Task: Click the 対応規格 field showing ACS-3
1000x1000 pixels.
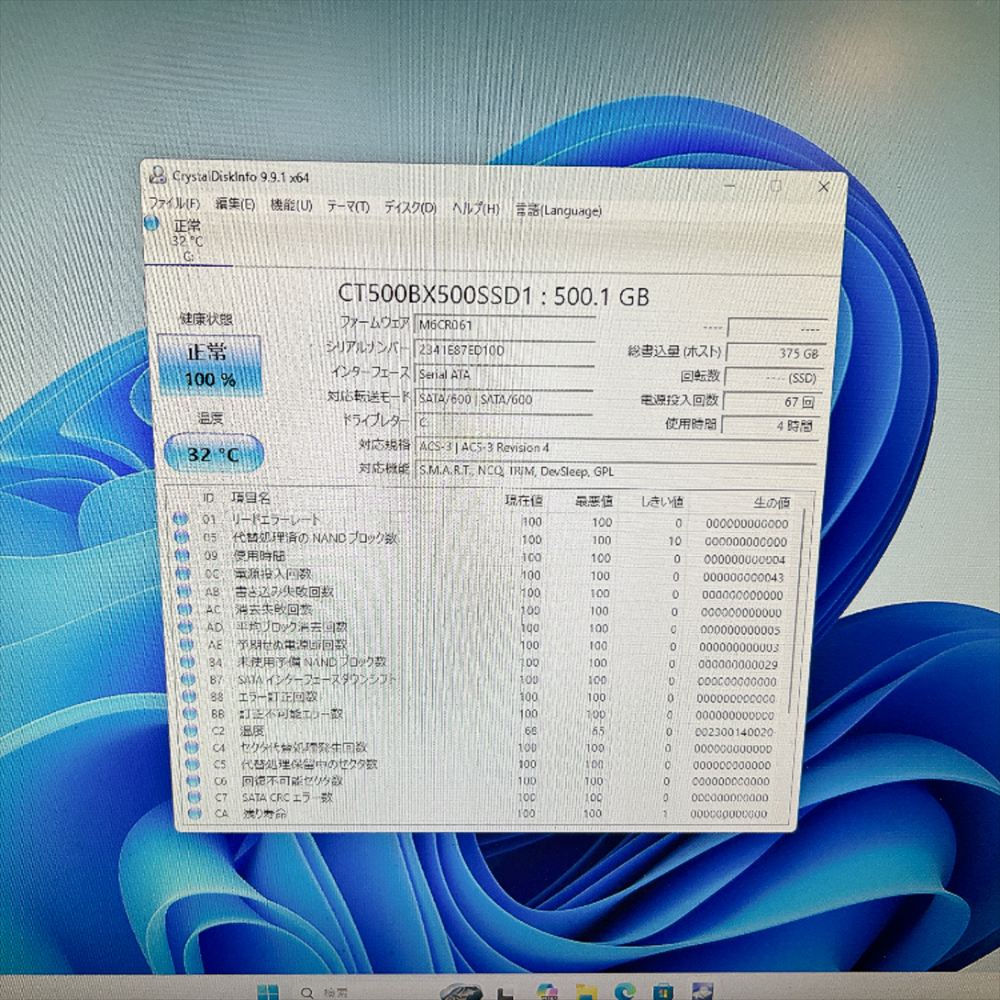Action: coord(617,448)
